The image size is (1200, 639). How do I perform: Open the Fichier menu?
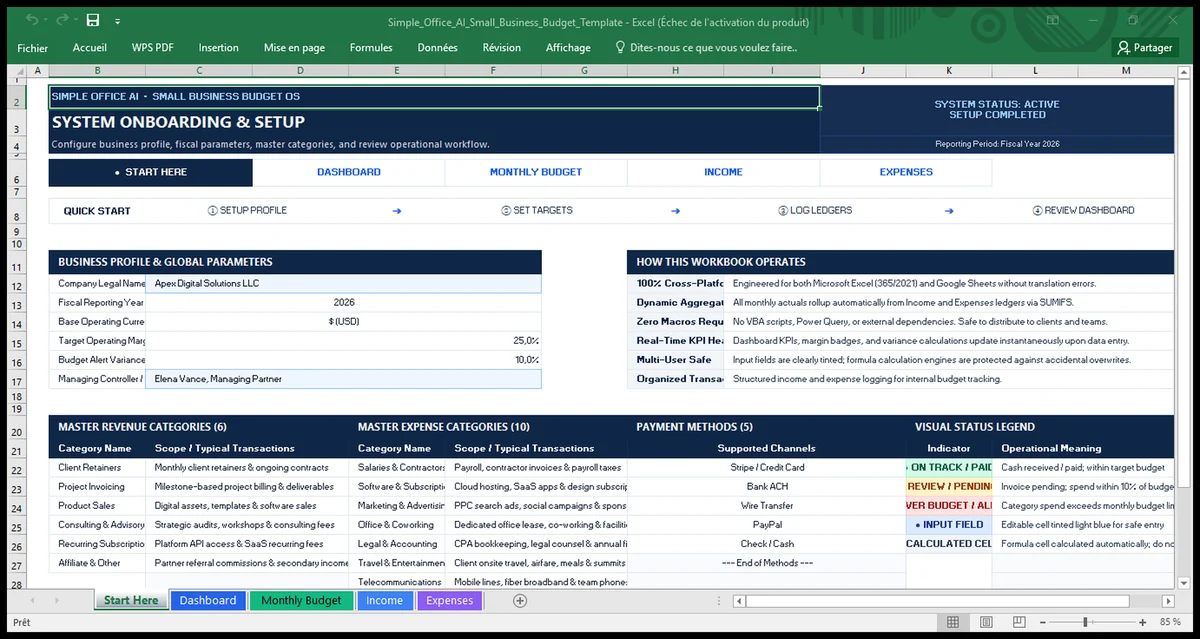coord(32,47)
